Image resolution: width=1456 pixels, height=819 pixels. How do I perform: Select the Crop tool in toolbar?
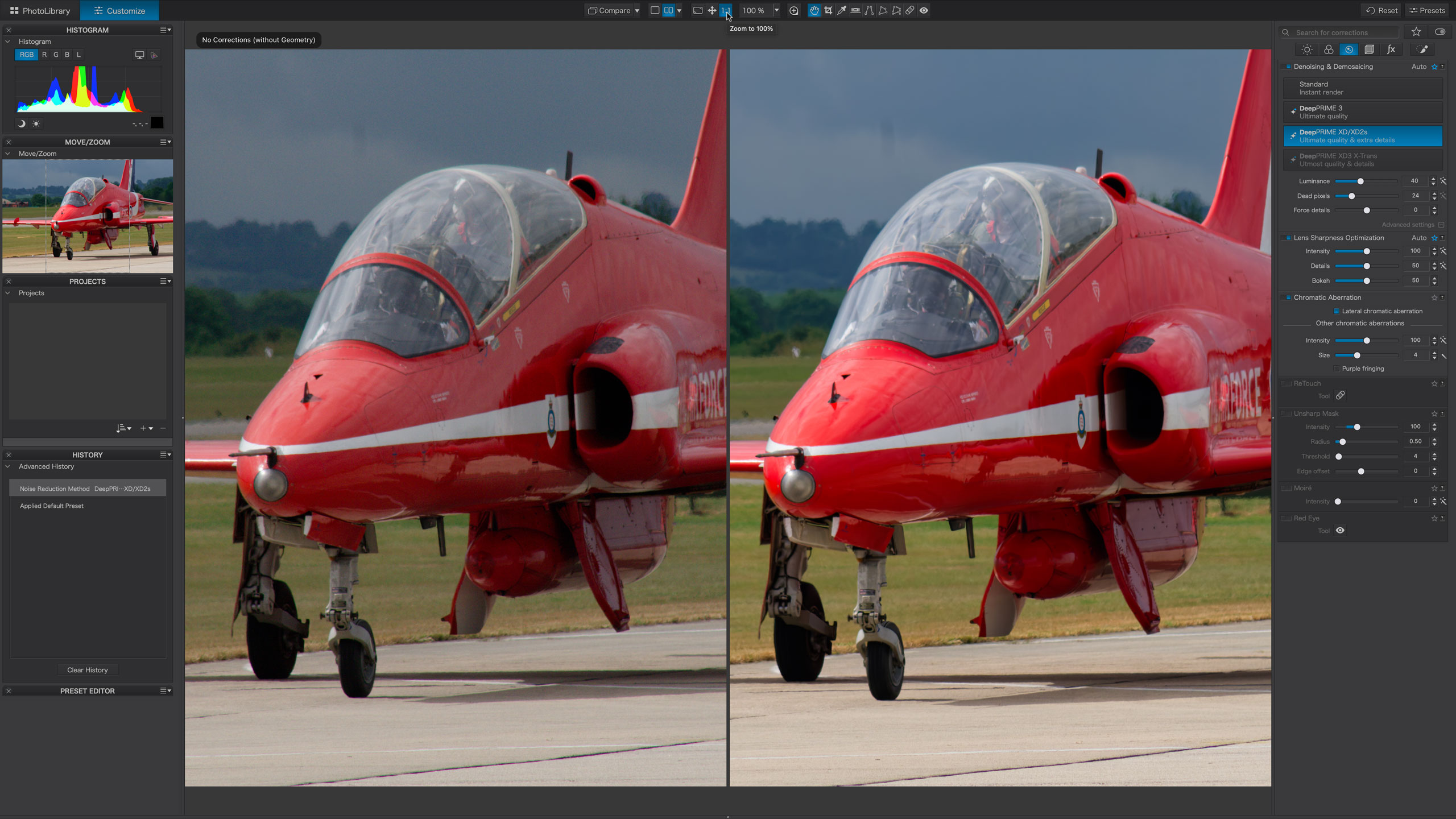coord(828,10)
